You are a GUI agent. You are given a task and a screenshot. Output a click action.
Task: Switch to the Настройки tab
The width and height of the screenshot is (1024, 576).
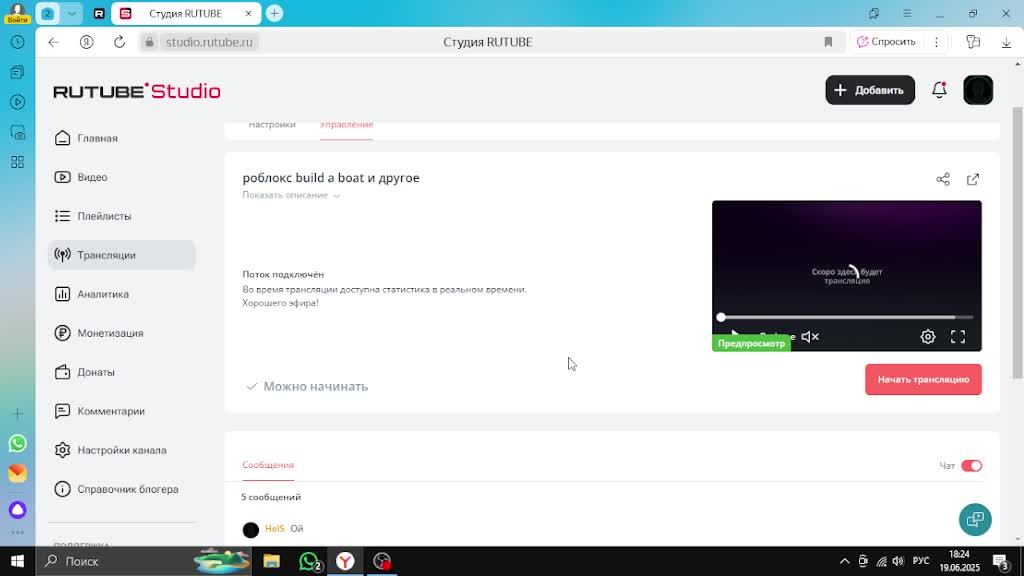(x=272, y=125)
